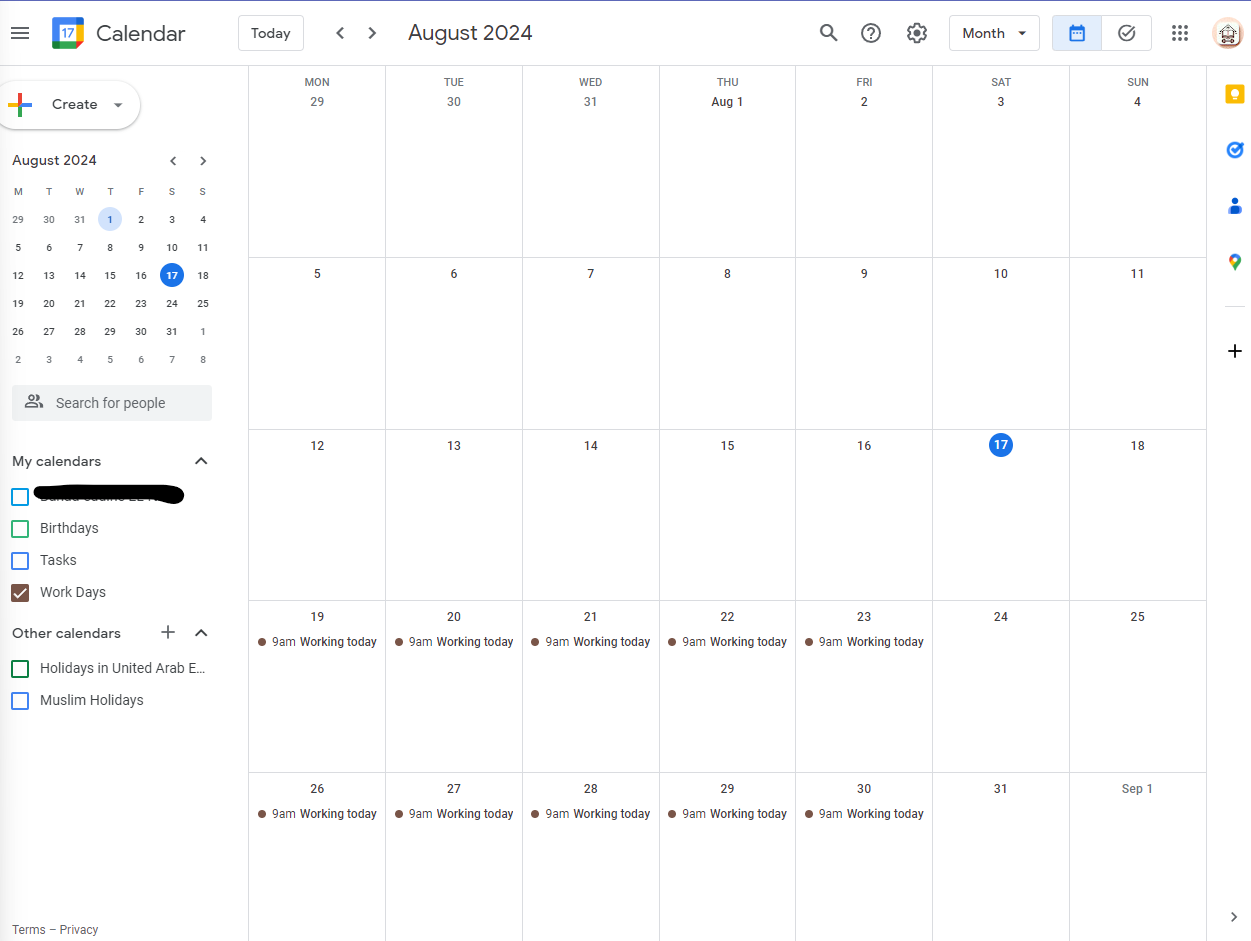1251x941 pixels.
Task: Switch to Calendar view icon
Action: pos(1077,33)
